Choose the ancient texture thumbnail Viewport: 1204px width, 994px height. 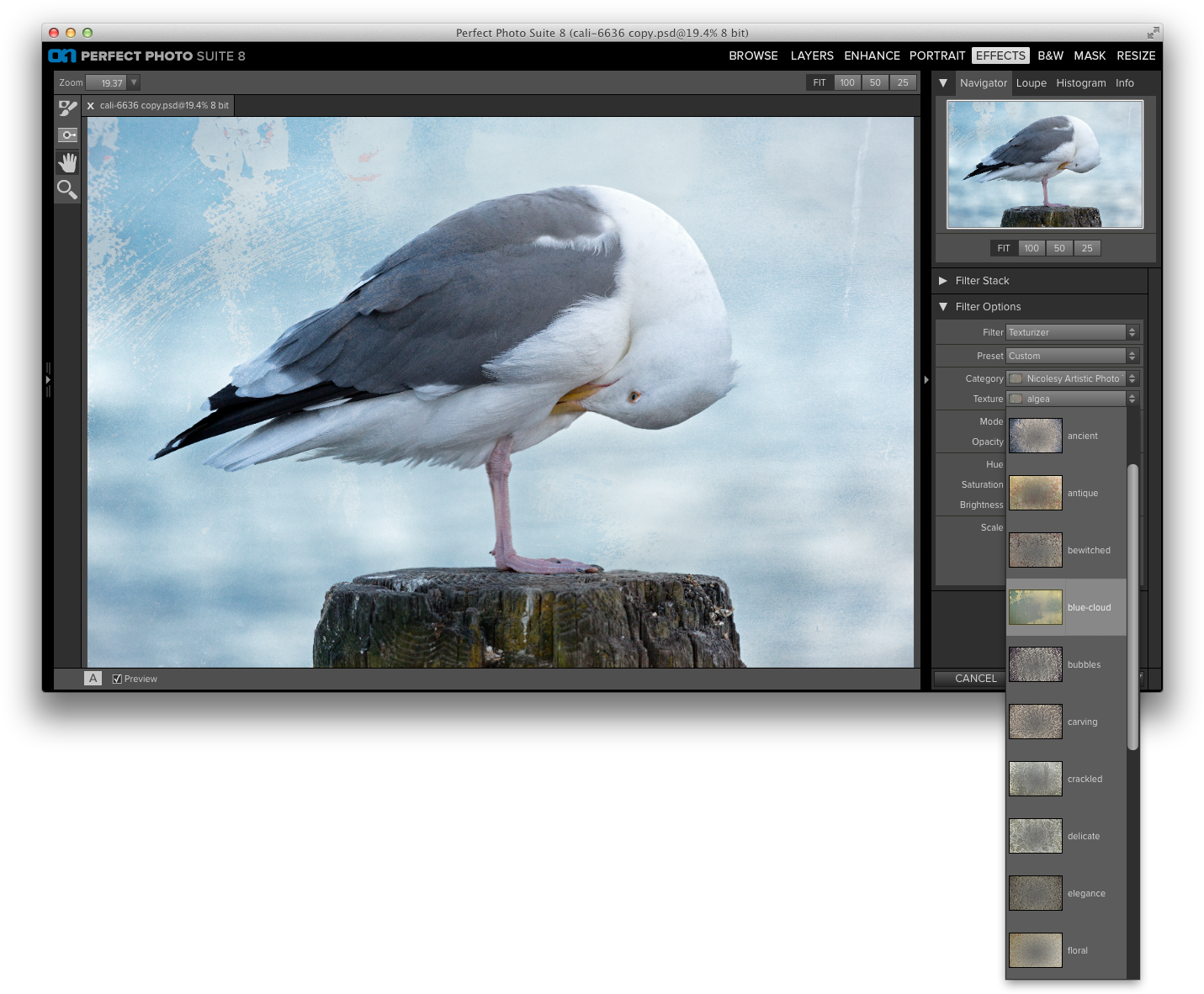tap(1035, 436)
